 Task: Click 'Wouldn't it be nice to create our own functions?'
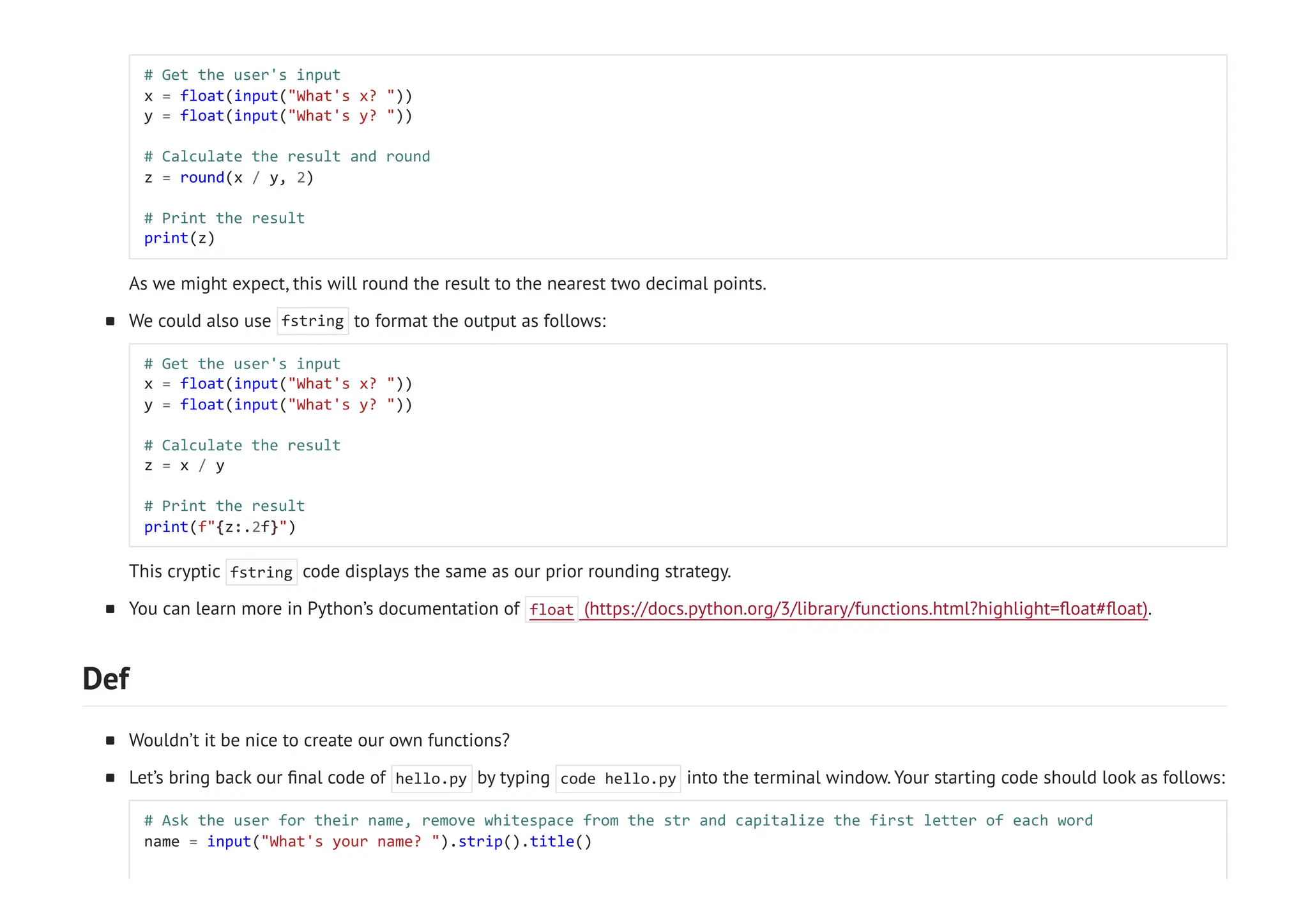(319, 740)
